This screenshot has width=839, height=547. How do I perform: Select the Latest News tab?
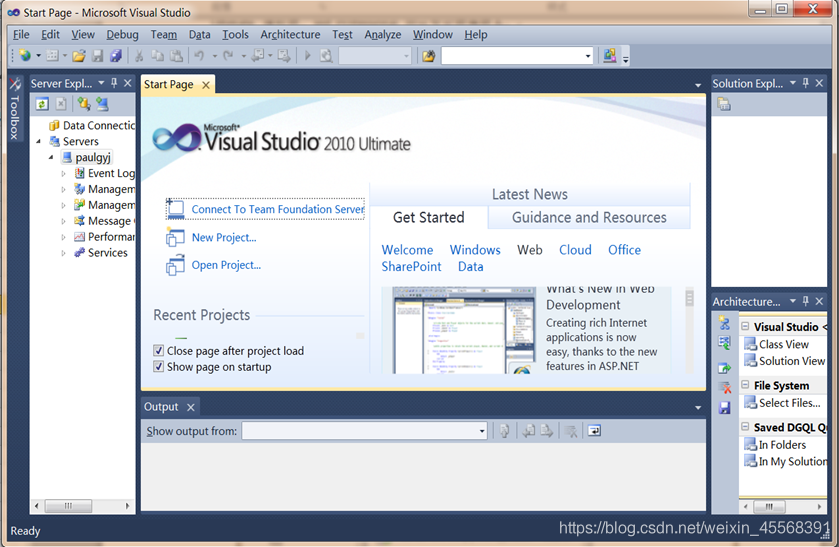pyautogui.click(x=530, y=194)
